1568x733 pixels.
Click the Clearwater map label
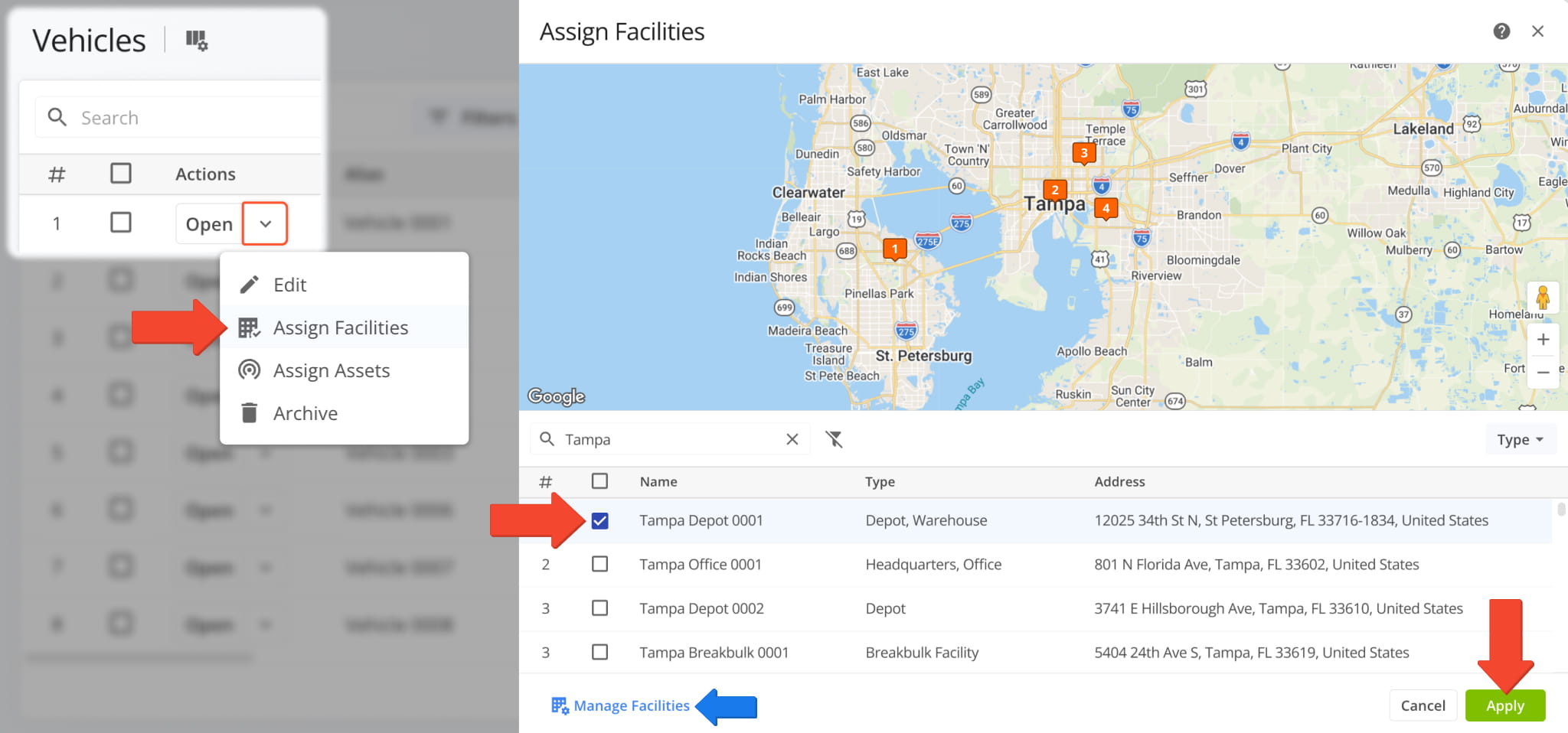click(x=808, y=193)
